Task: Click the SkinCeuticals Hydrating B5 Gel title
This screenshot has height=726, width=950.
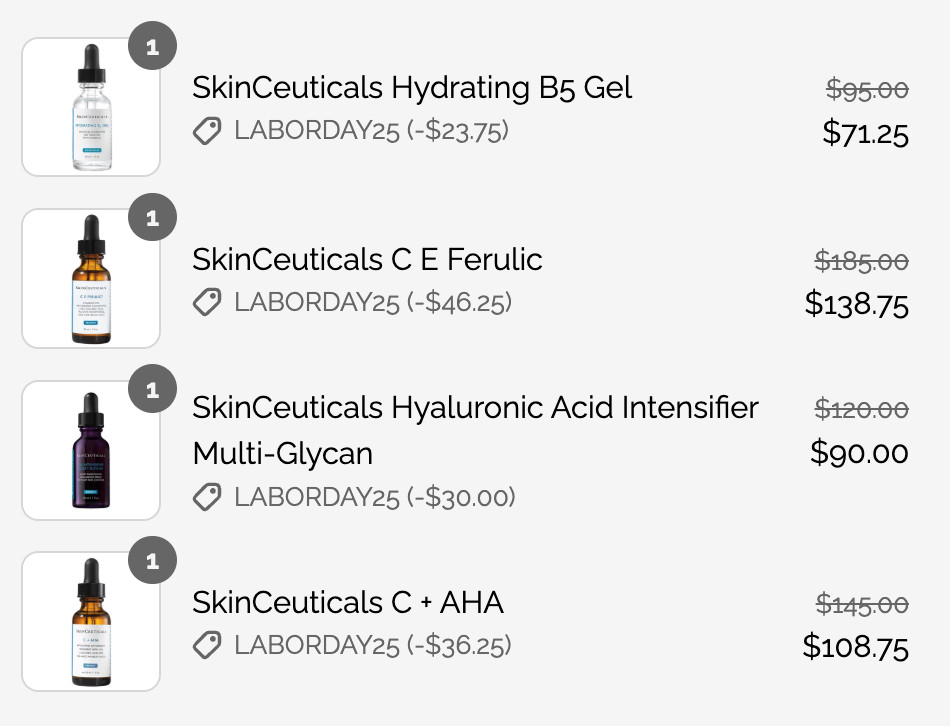Action: [x=412, y=88]
